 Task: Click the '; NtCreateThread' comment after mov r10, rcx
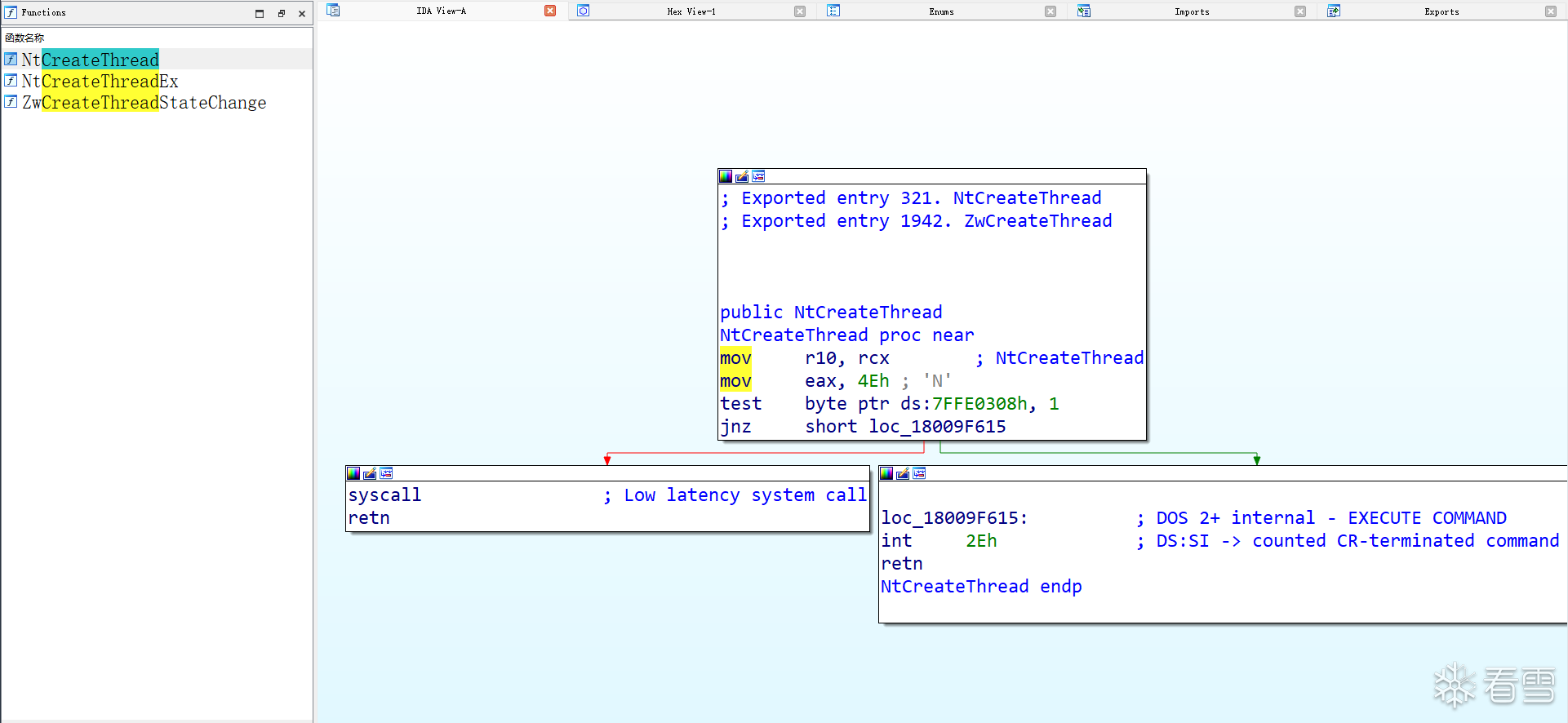[x=1059, y=358]
